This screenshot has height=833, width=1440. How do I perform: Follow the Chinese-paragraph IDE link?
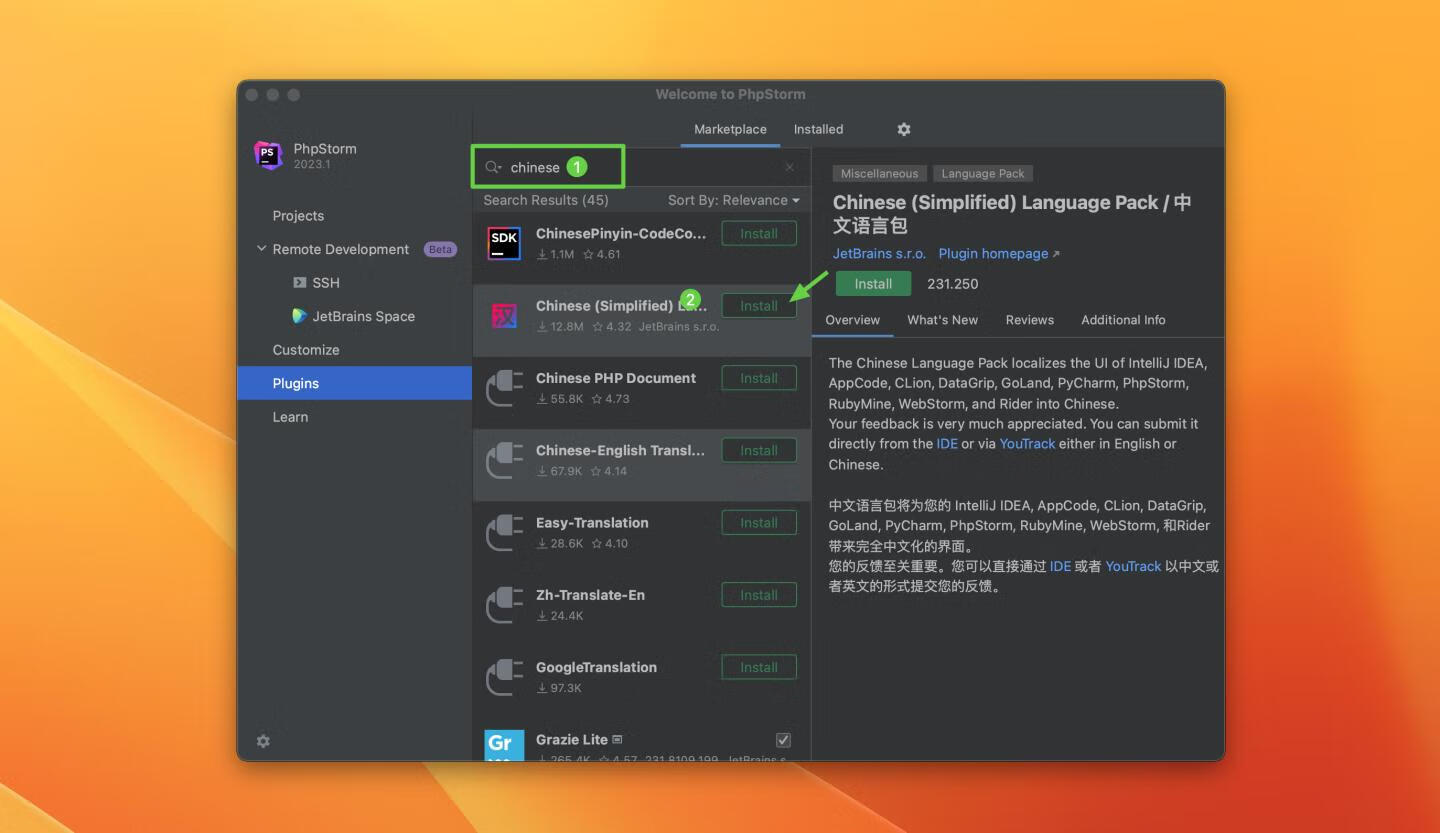1060,566
